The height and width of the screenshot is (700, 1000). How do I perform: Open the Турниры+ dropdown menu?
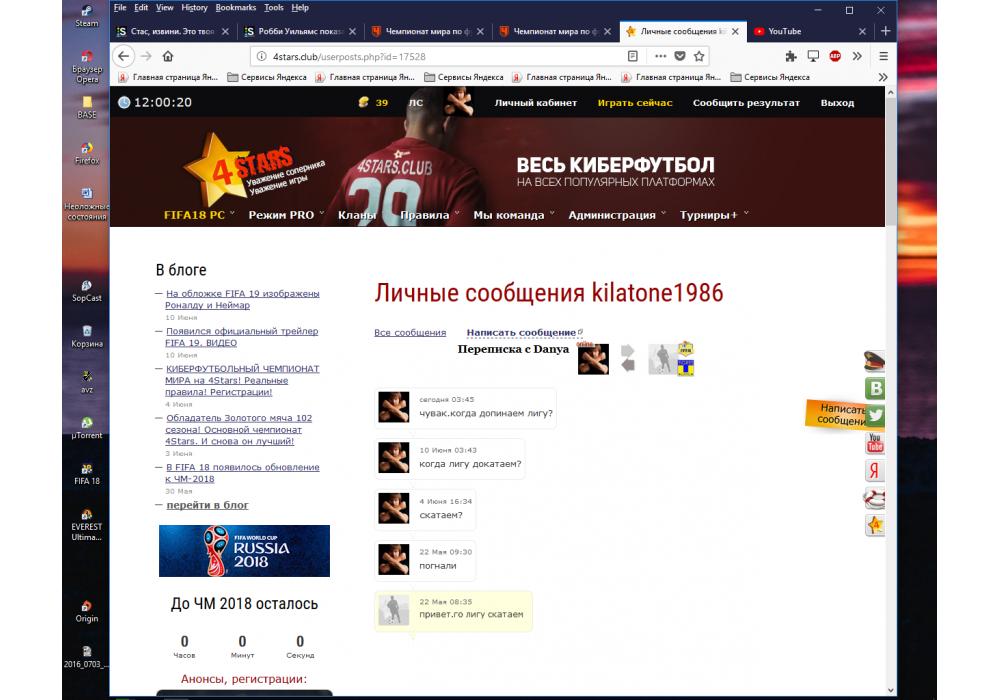(713, 215)
